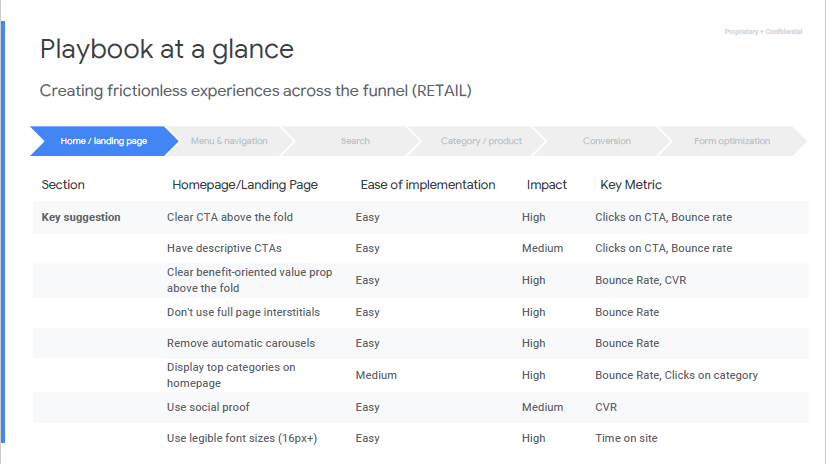Screen dimensions: 826x464
Task: Select Use legible font sizes row
Action: pos(420,438)
